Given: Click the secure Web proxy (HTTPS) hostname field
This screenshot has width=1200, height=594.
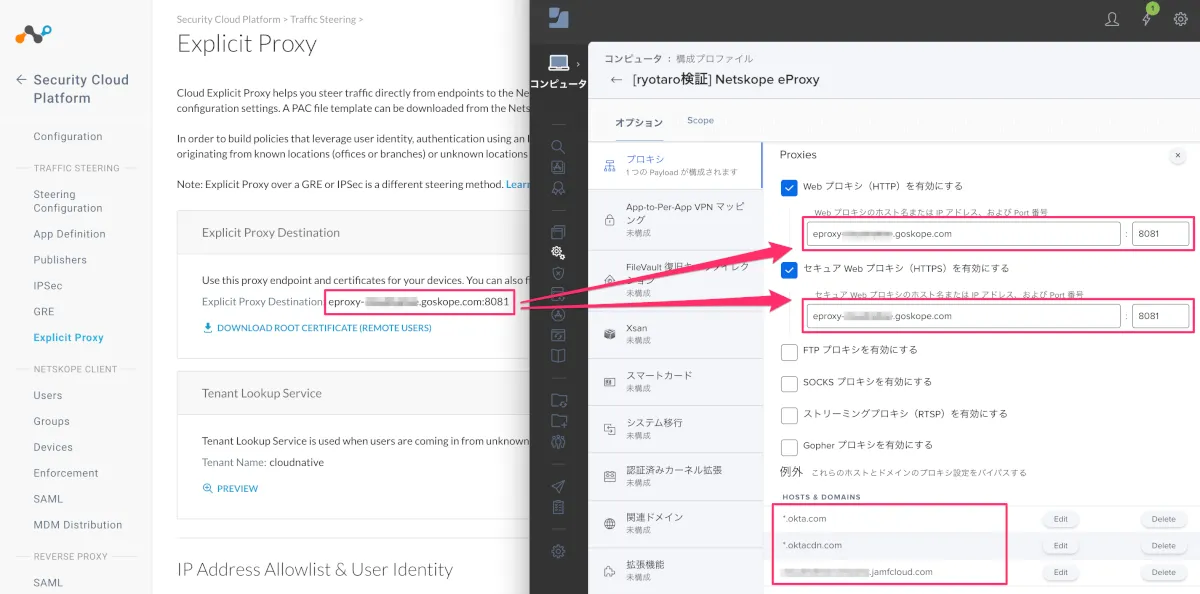Looking at the screenshot, I should [963, 316].
